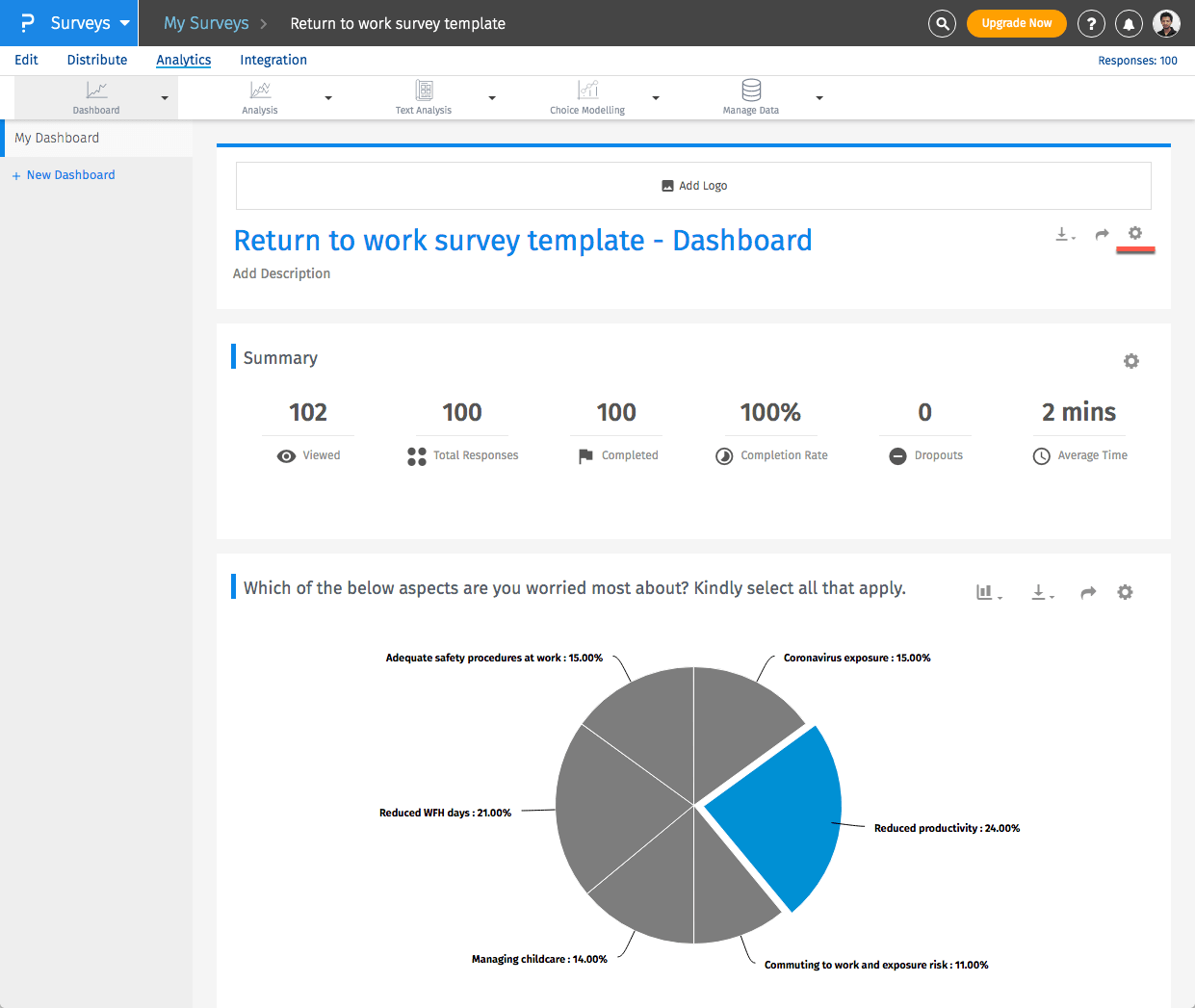1195x1008 pixels.
Task: Open the search magnifier in the header
Action: [942, 23]
